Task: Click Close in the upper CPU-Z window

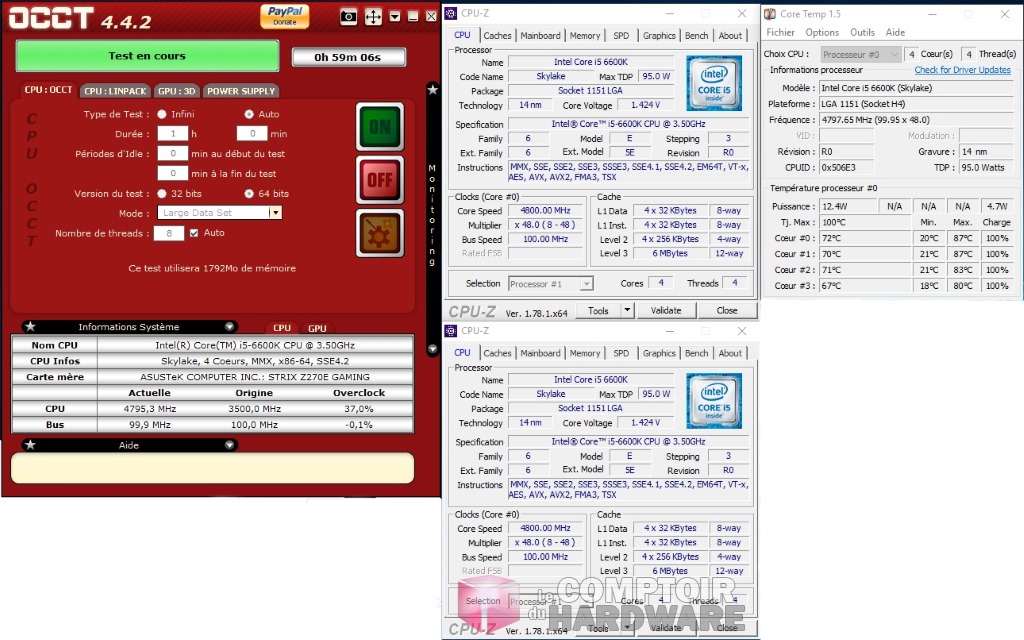Action: coord(727,310)
